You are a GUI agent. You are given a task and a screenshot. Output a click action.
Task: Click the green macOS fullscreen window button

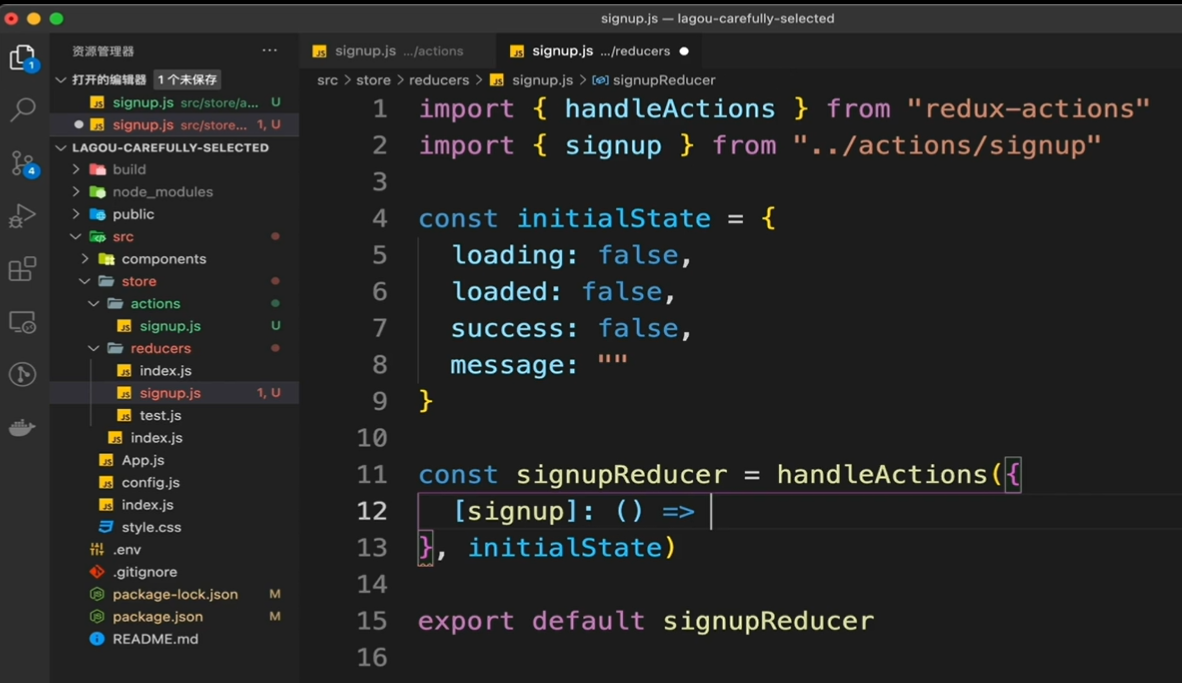57,18
